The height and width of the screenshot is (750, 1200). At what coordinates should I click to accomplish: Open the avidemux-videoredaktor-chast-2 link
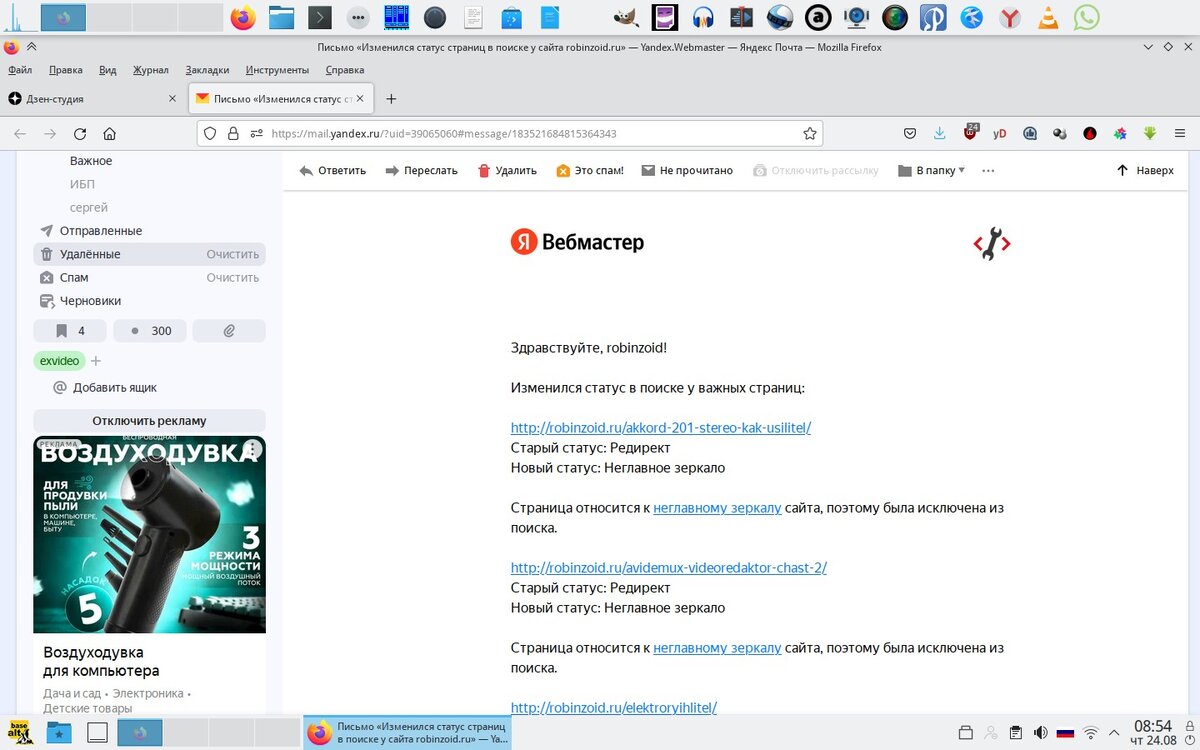click(669, 568)
